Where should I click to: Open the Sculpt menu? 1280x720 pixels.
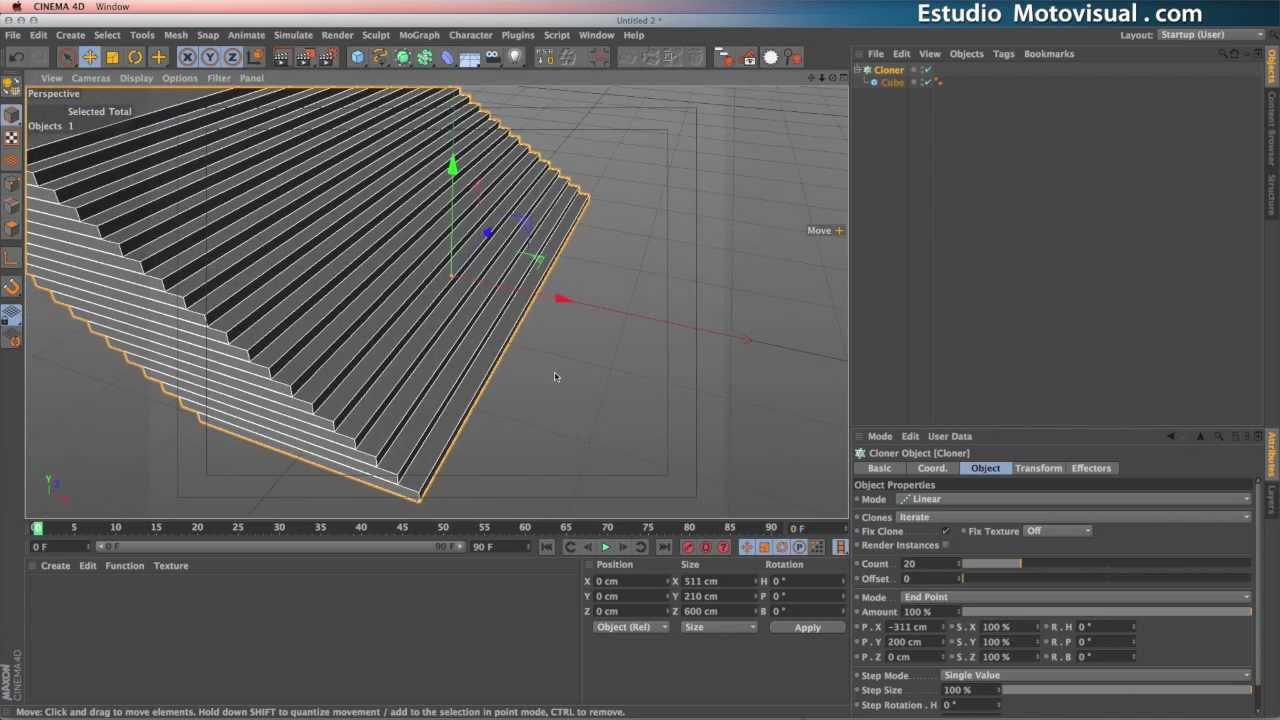[x=376, y=35]
